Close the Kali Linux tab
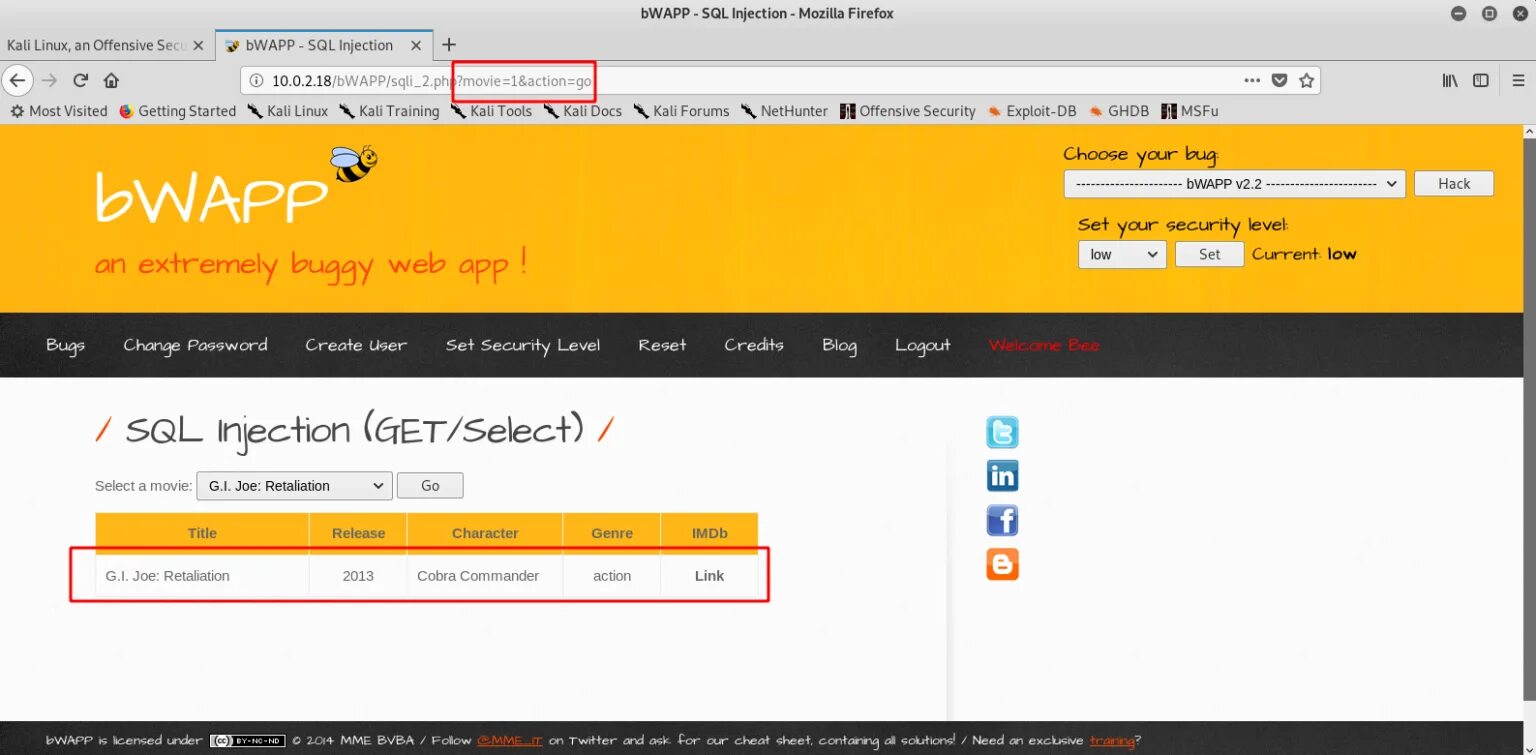Viewport: 1536px width, 755px height. coord(198,45)
